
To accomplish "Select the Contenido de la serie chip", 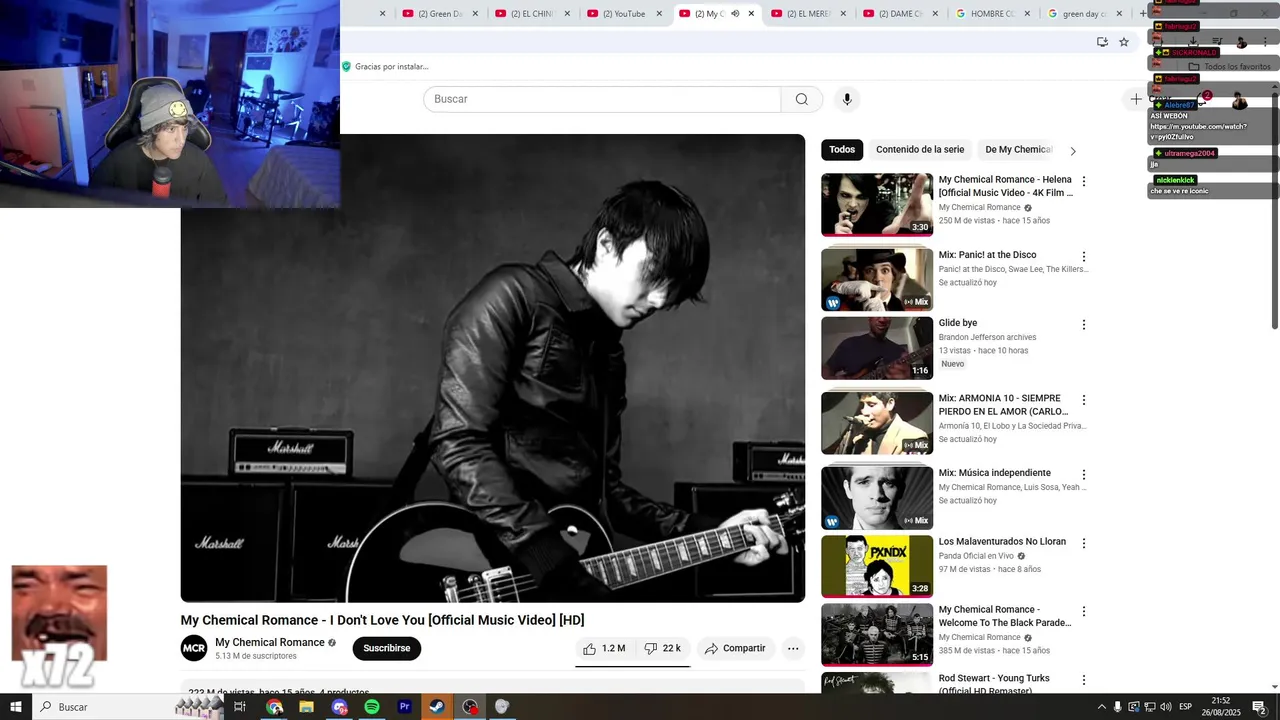I will (x=920, y=150).
